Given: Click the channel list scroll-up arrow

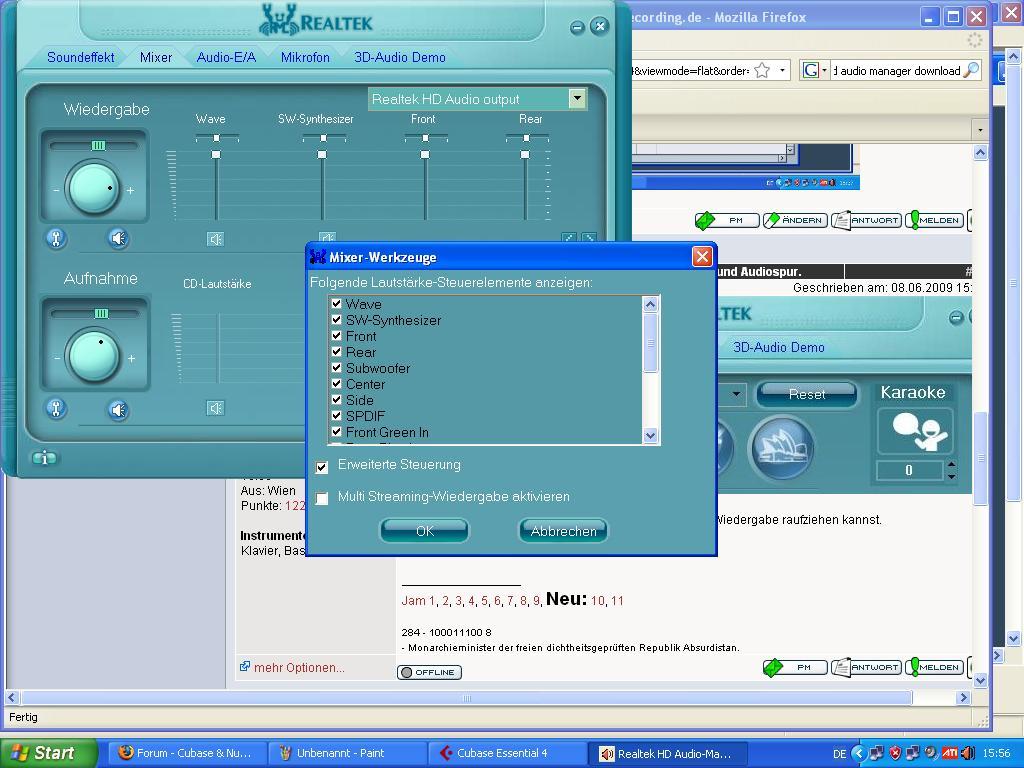Looking at the screenshot, I should [x=650, y=304].
